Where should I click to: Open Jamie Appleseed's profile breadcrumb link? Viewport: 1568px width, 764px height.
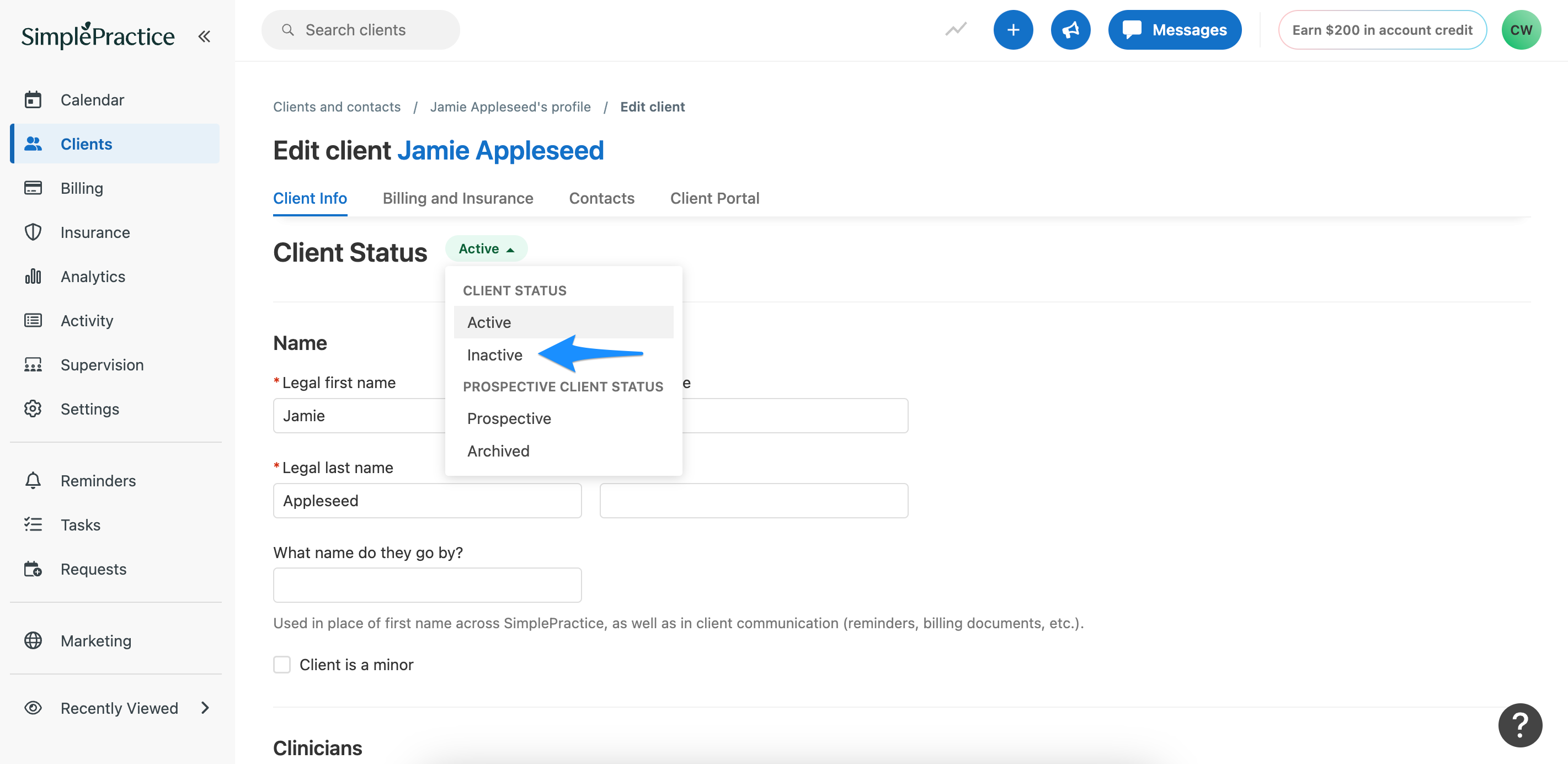click(511, 106)
